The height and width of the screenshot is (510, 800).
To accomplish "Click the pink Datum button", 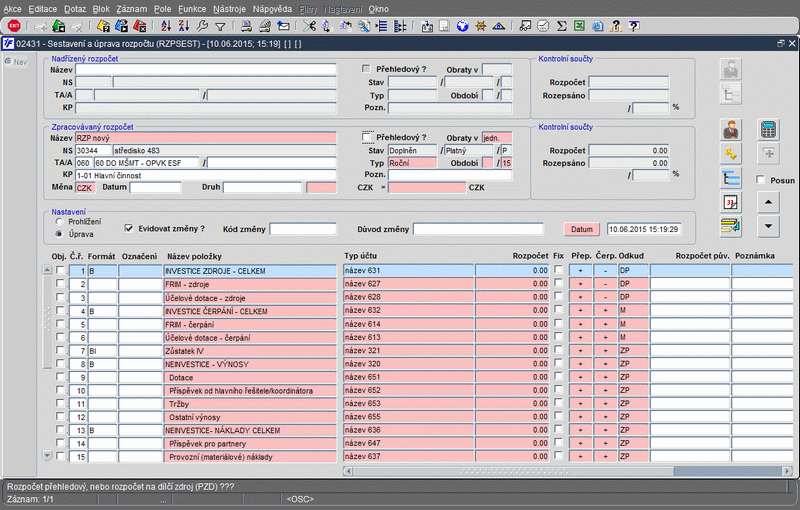I will tap(581, 229).
